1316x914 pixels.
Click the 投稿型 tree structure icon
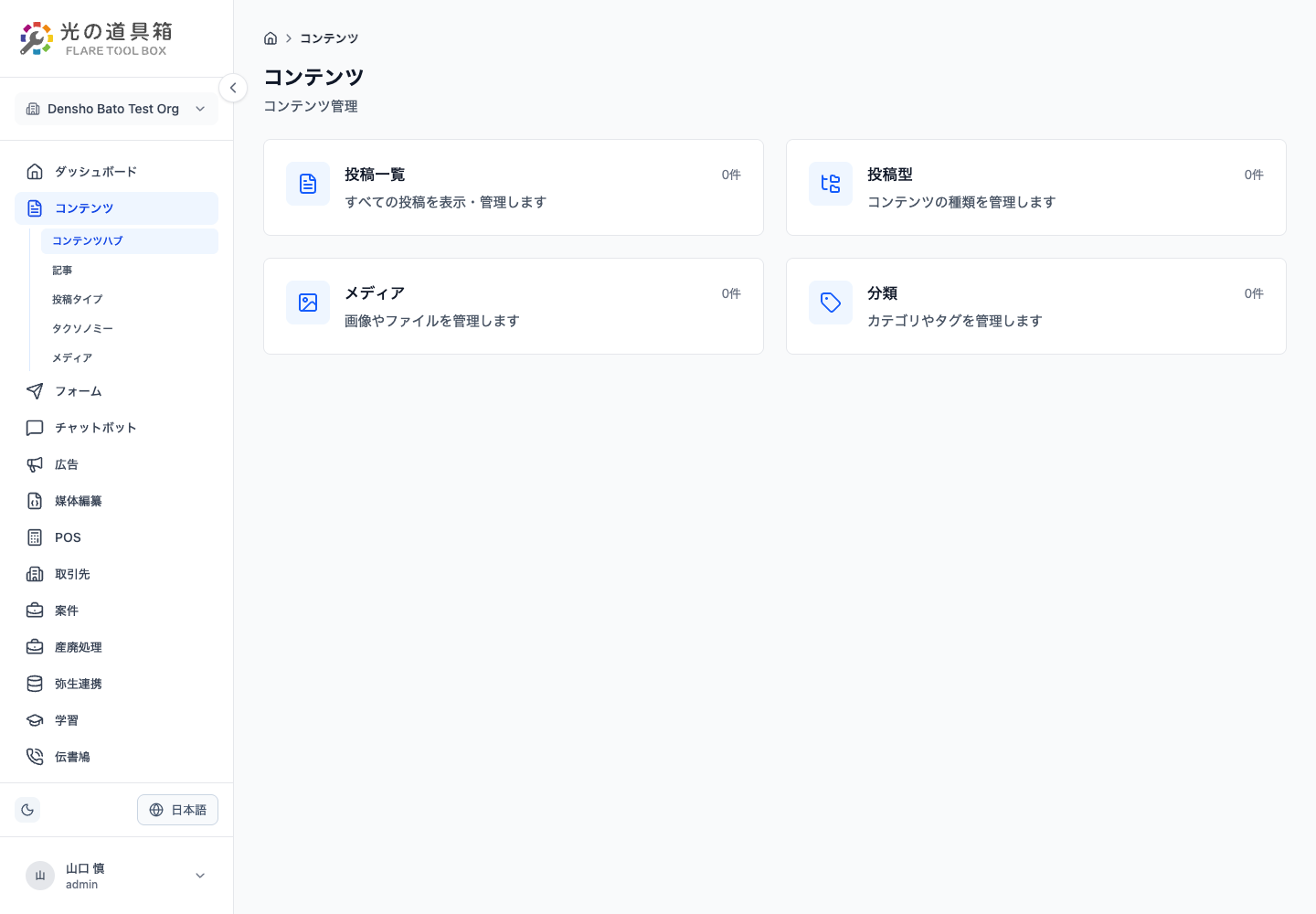831,184
